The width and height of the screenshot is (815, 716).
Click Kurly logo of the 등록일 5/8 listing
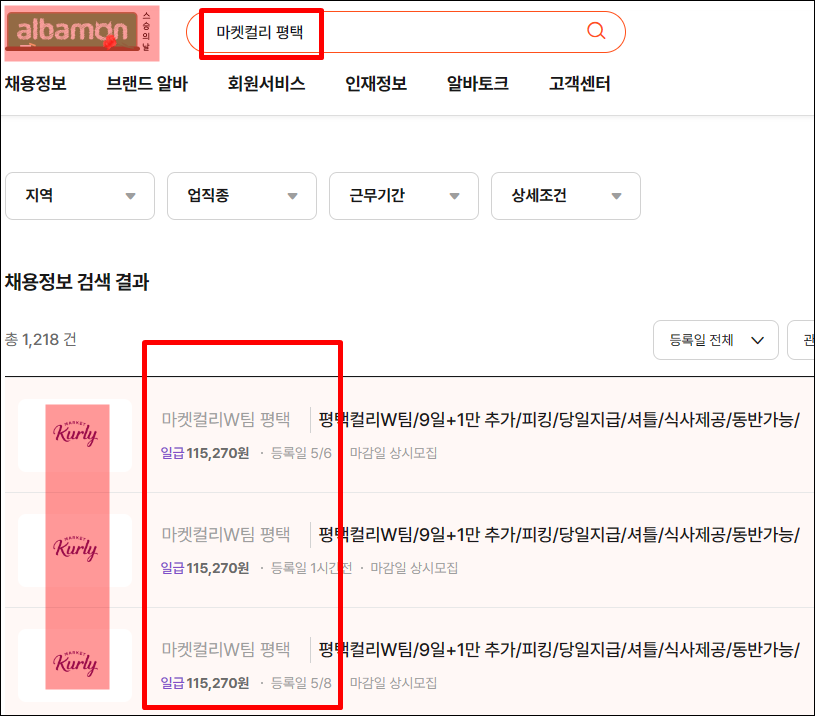click(75, 665)
